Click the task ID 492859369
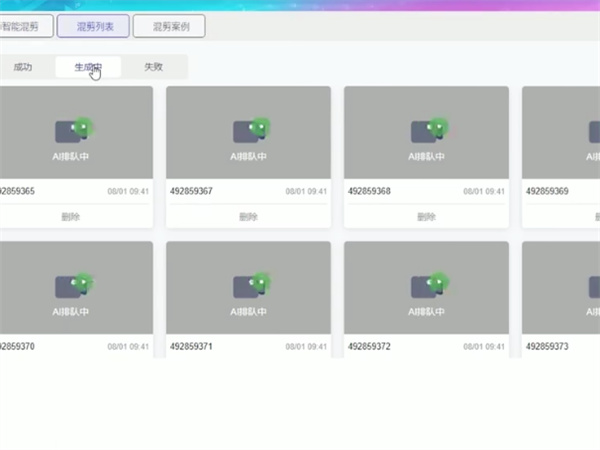Image resolution: width=600 pixels, height=450 pixels. tap(547, 191)
